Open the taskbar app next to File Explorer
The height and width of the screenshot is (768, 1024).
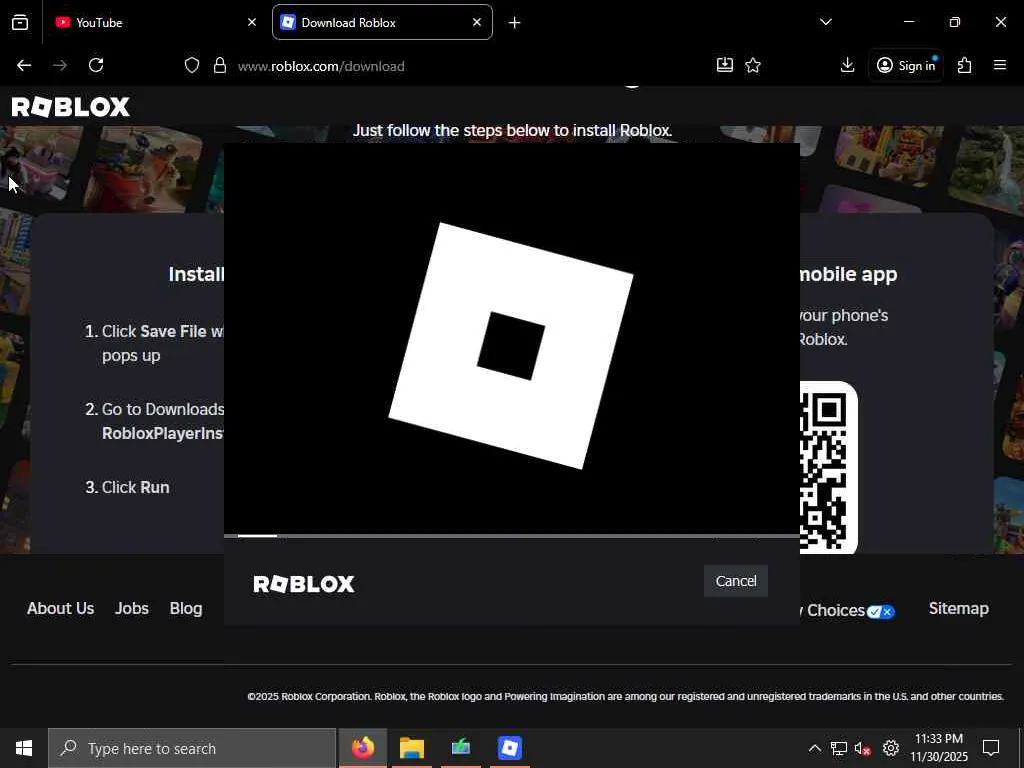pos(461,748)
